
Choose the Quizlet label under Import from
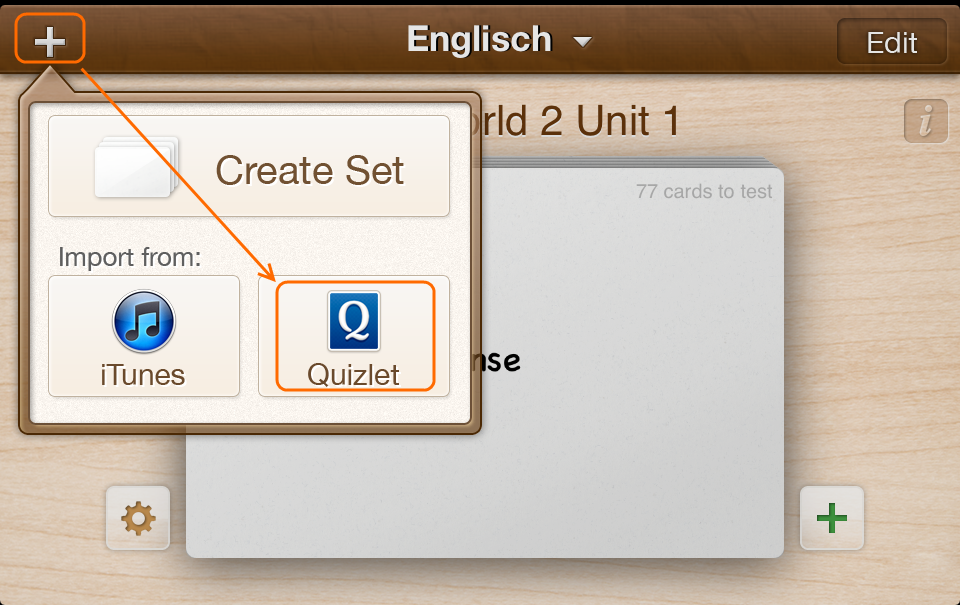tap(353, 375)
